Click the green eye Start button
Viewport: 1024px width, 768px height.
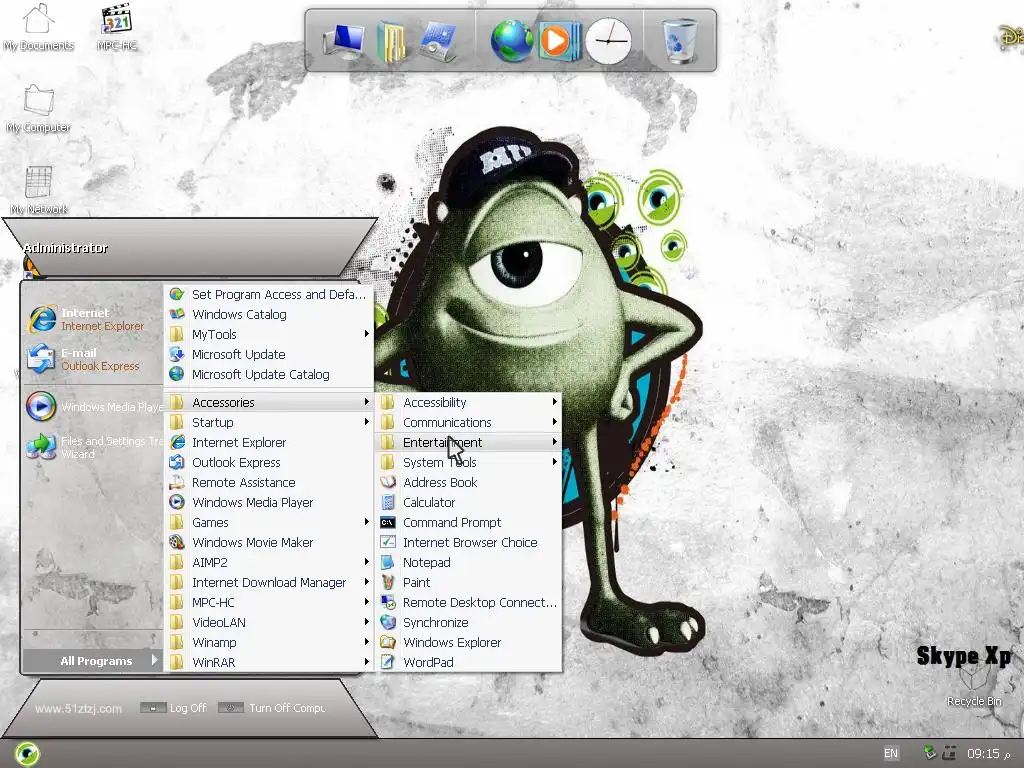(26, 754)
